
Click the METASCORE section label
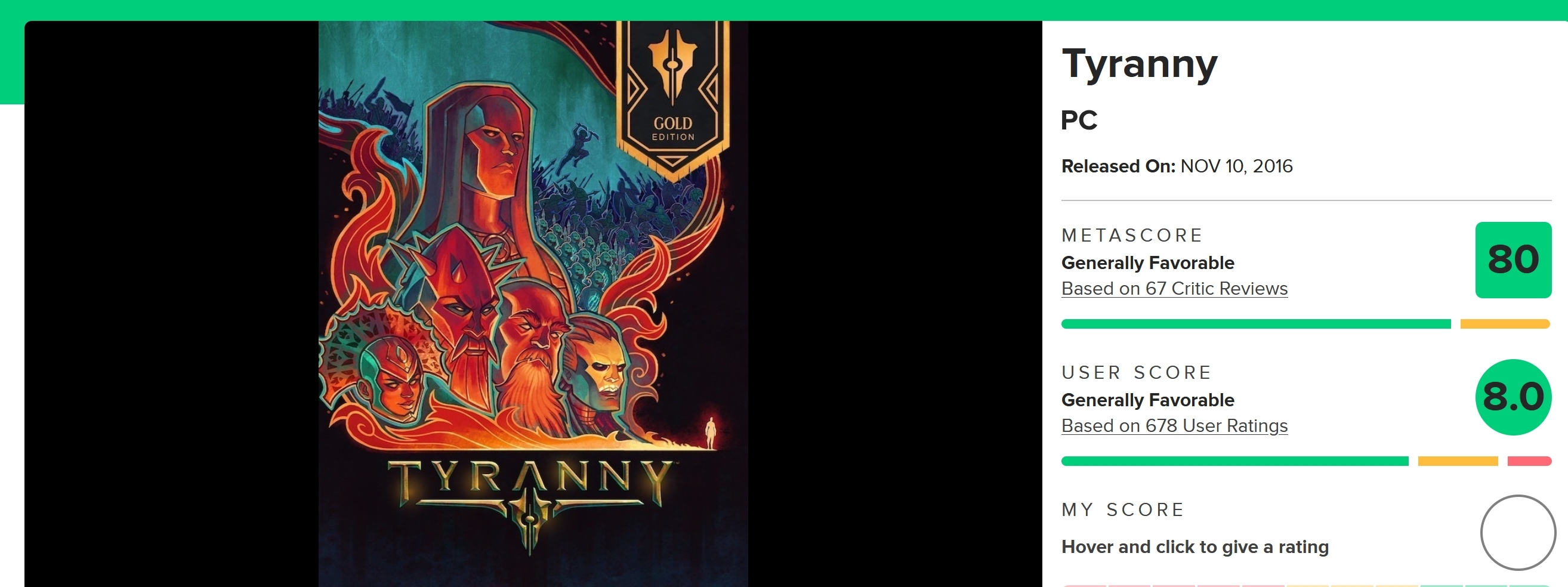(1132, 236)
